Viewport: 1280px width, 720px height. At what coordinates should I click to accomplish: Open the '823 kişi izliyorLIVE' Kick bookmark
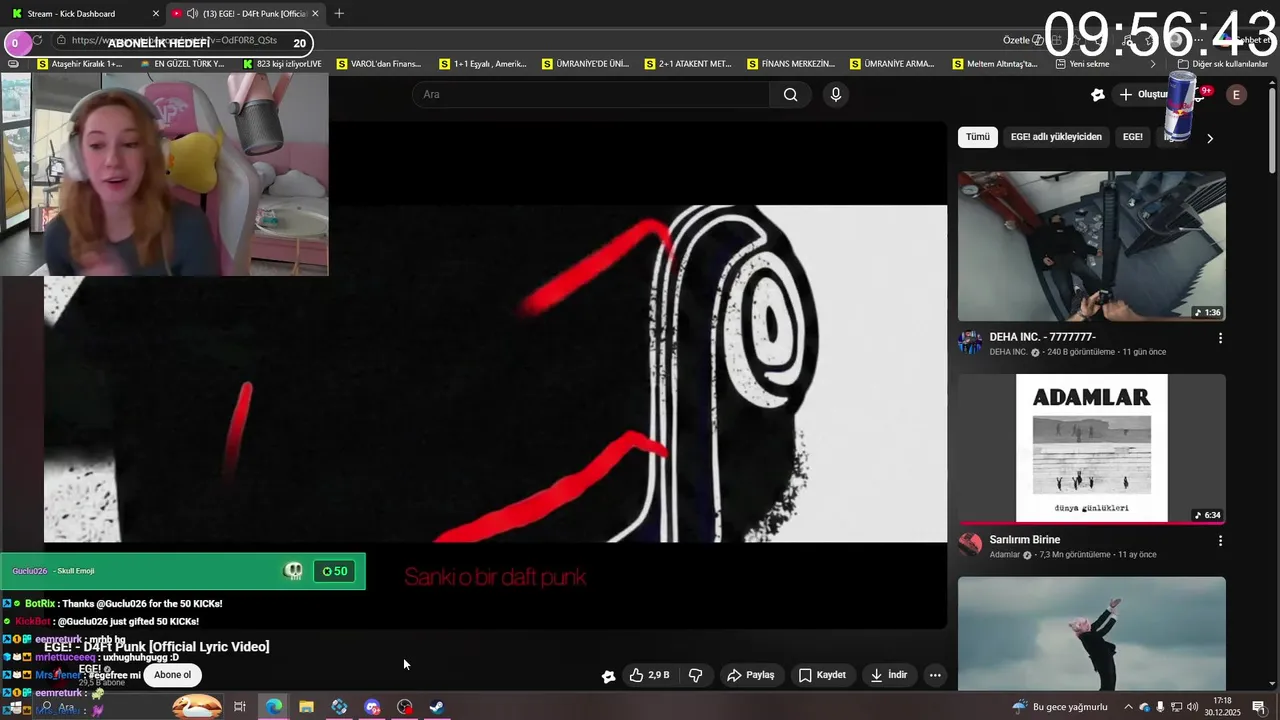(x=283, y=64)
